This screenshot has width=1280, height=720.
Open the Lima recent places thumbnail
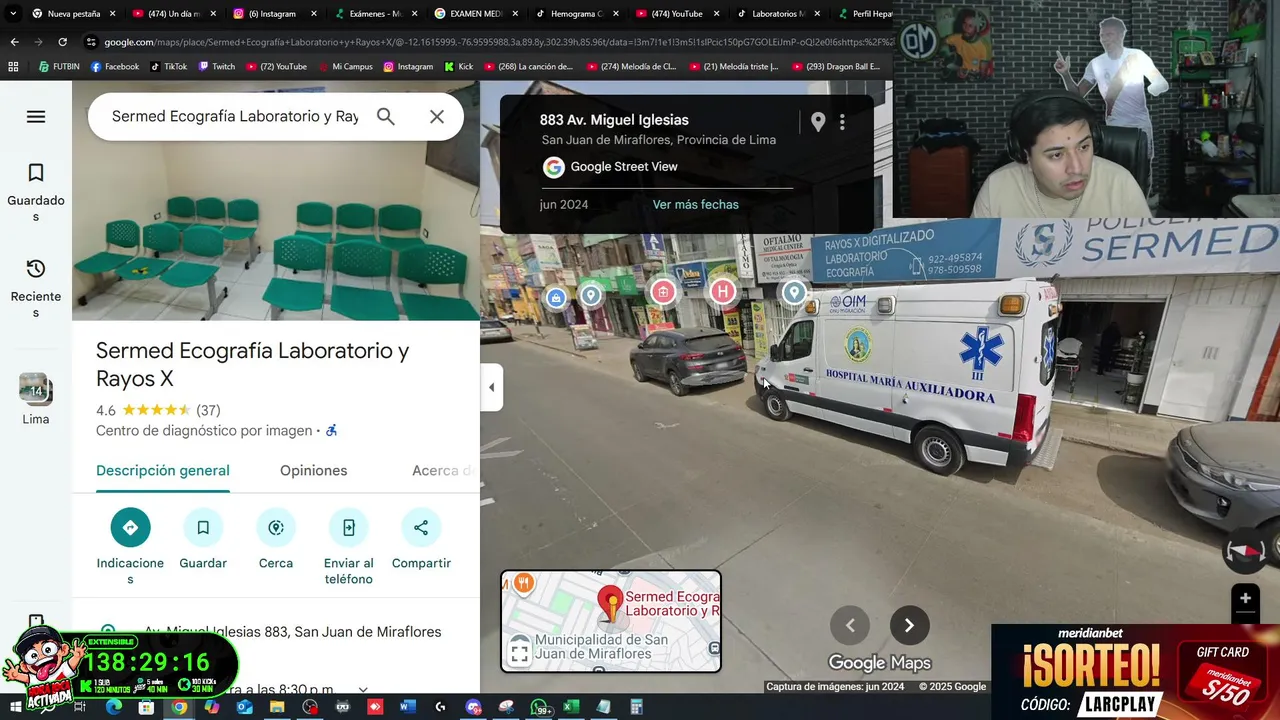point(36,399)
